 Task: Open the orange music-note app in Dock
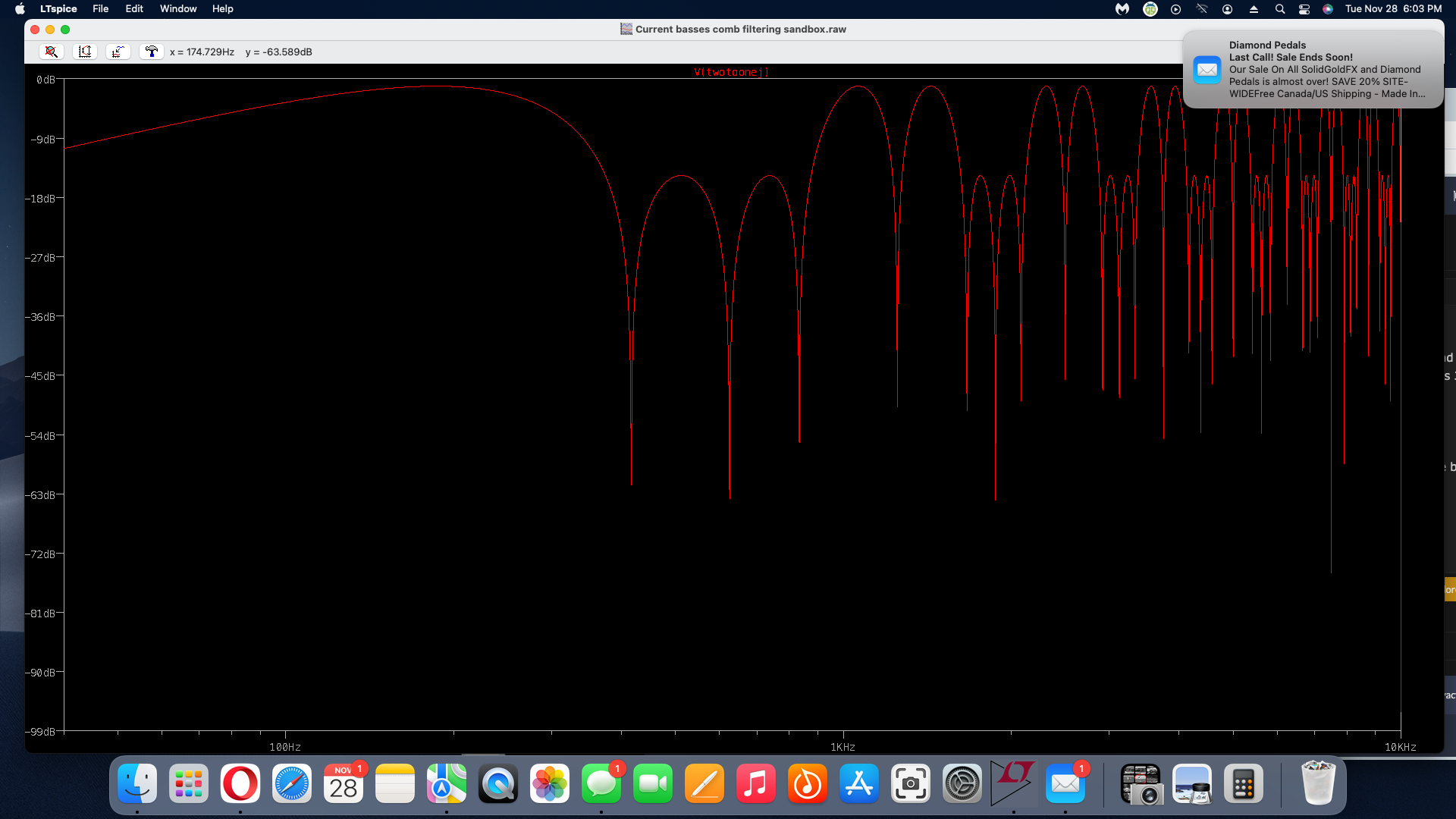coord(808,783)
